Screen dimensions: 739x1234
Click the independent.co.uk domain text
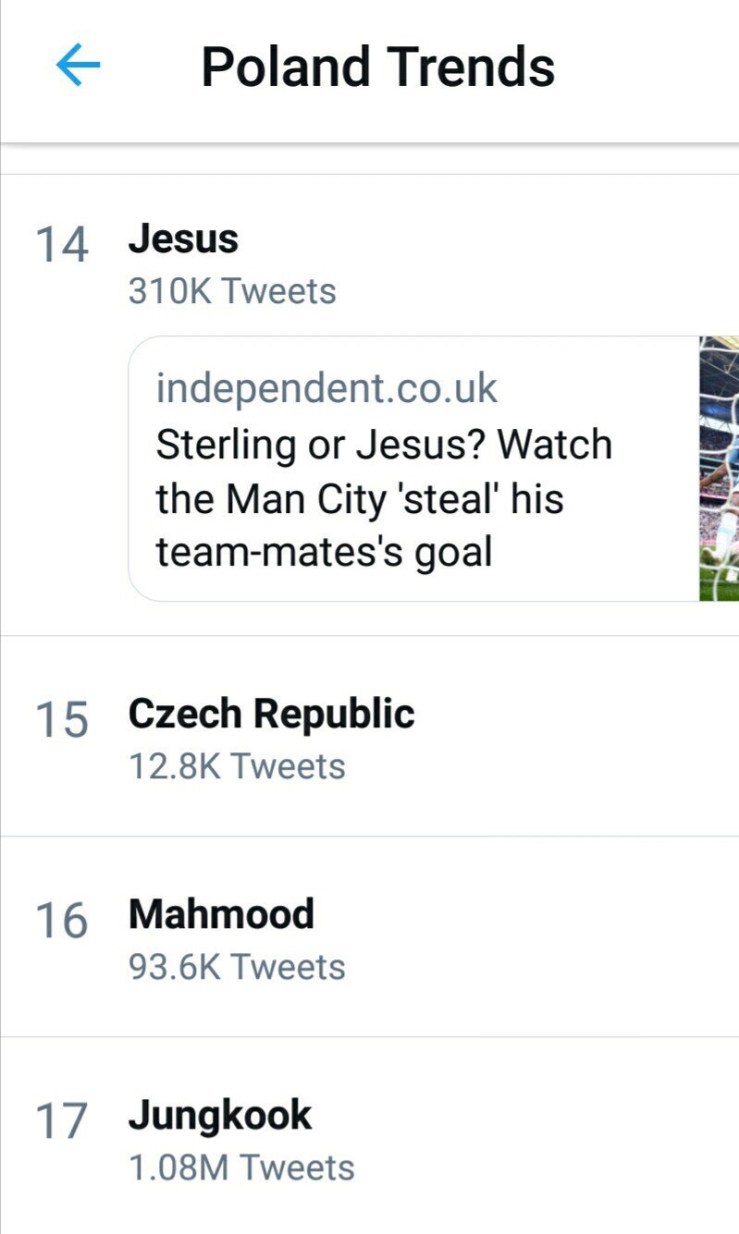(326, 388)
